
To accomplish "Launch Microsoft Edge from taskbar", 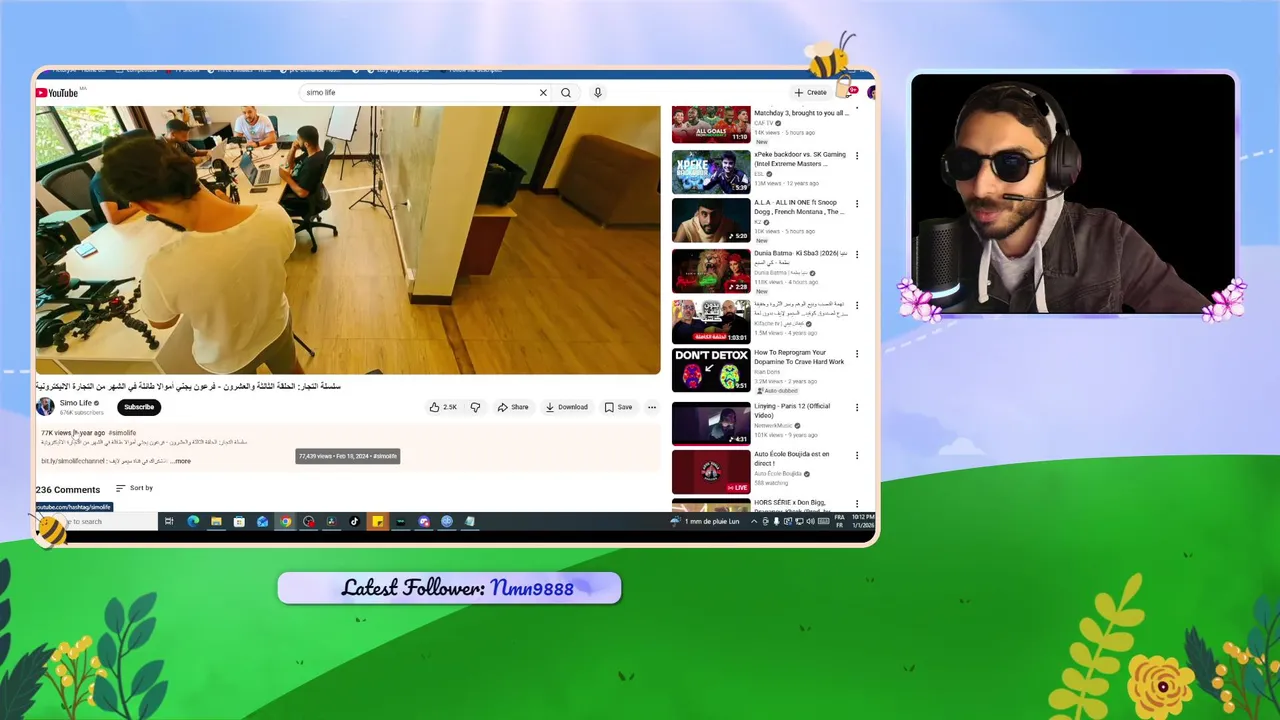I will 193,521.
